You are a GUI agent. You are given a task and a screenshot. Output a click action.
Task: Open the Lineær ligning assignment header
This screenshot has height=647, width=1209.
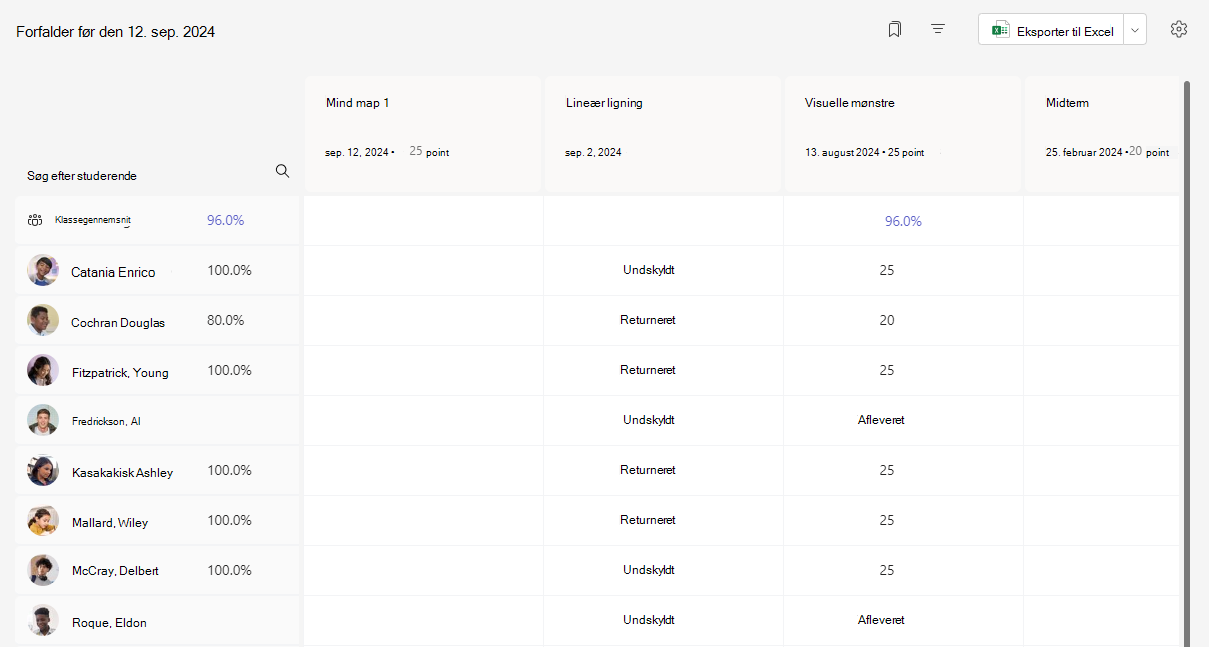pyautogui.click(x=663, y=133)
